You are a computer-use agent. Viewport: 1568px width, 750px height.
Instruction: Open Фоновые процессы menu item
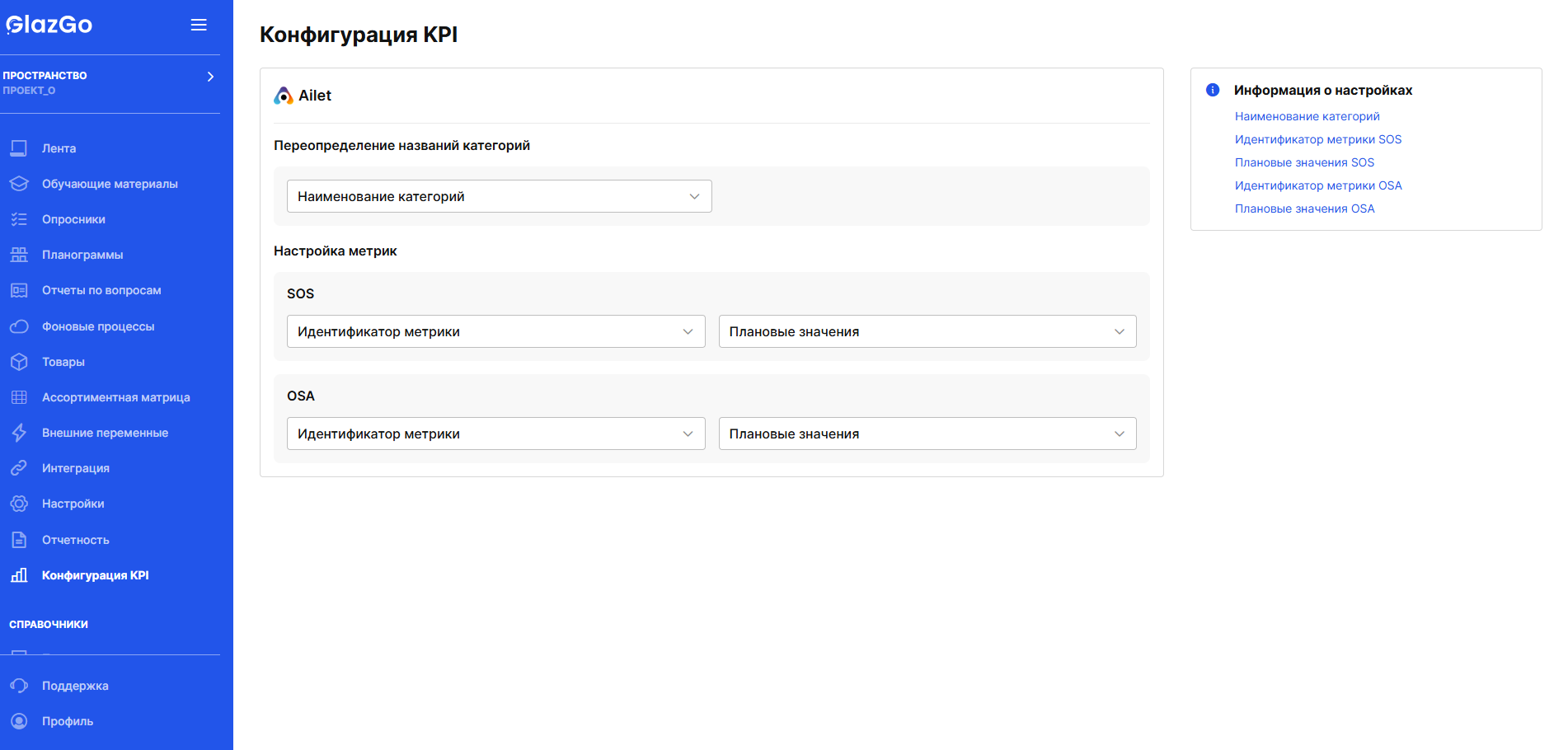[98, 326]
